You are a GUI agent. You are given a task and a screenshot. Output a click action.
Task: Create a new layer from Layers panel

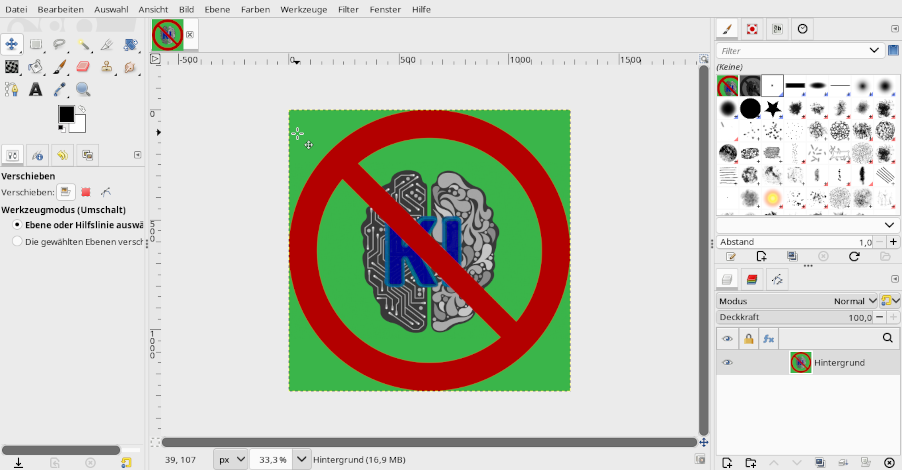click(x=727, y=462)
